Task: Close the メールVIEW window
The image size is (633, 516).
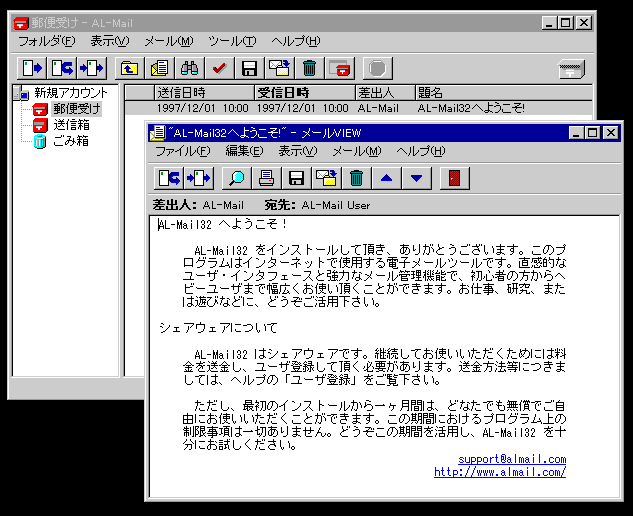Action: pos(611,132)
